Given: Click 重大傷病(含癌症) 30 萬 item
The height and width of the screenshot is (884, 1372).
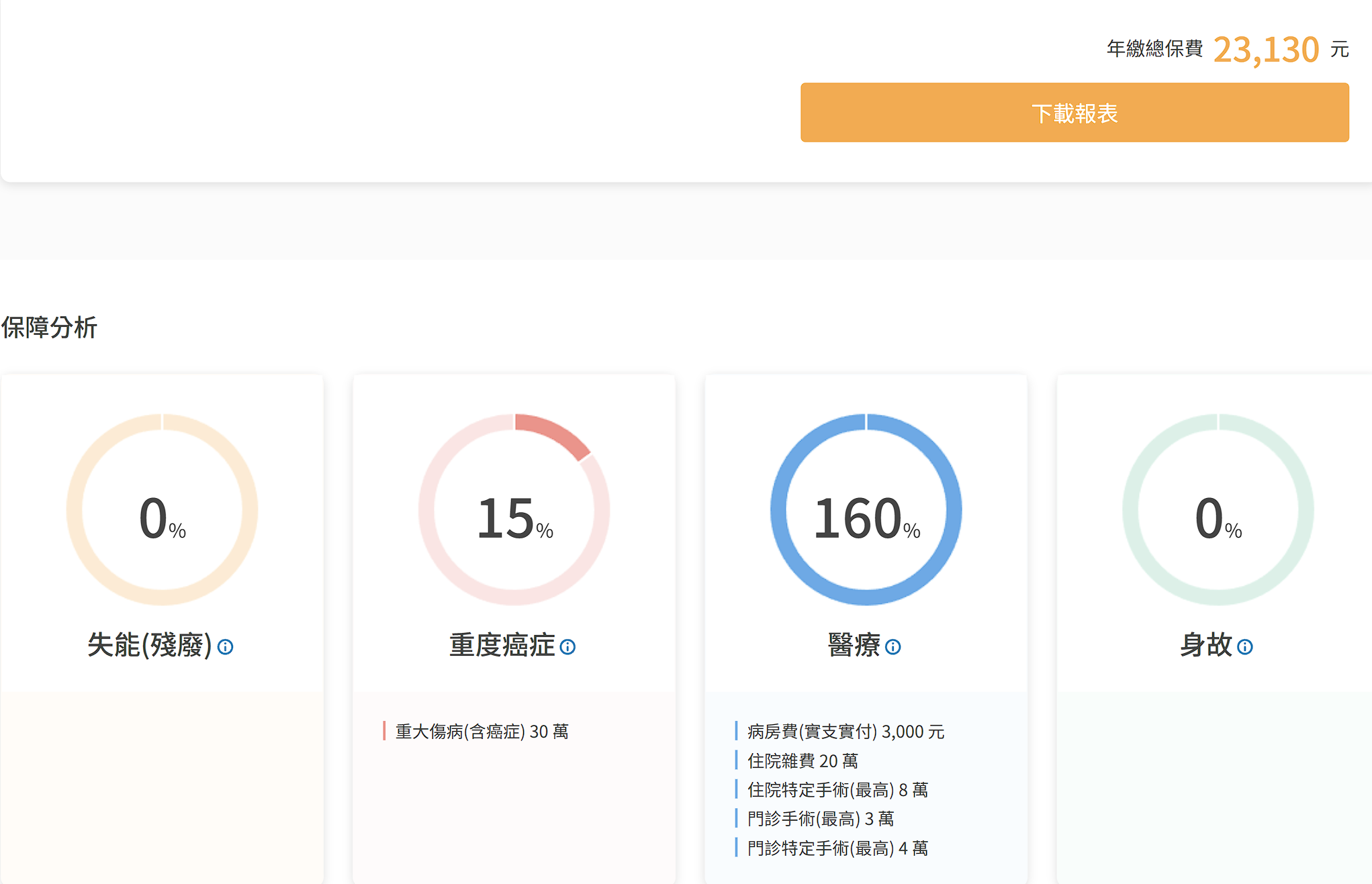Looking at the screenshot, I should (482, 732).
